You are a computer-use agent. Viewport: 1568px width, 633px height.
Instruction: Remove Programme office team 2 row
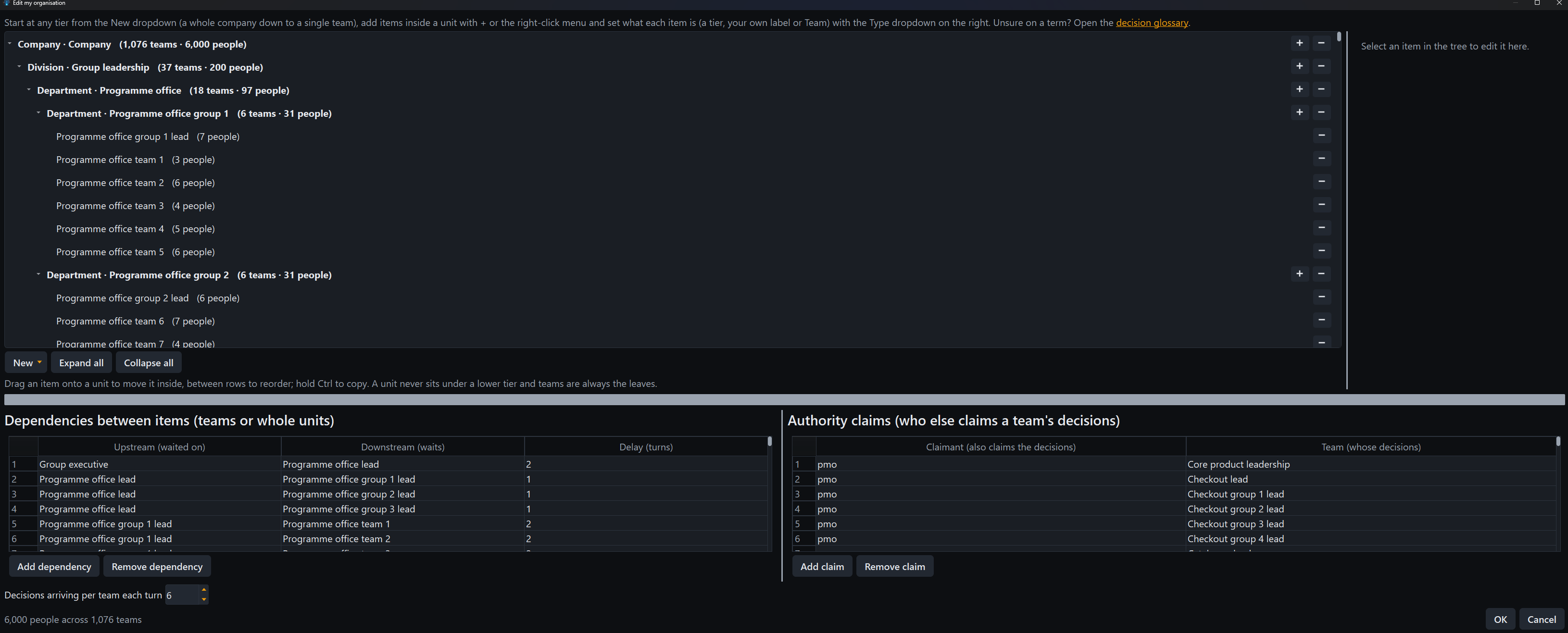1321,182
